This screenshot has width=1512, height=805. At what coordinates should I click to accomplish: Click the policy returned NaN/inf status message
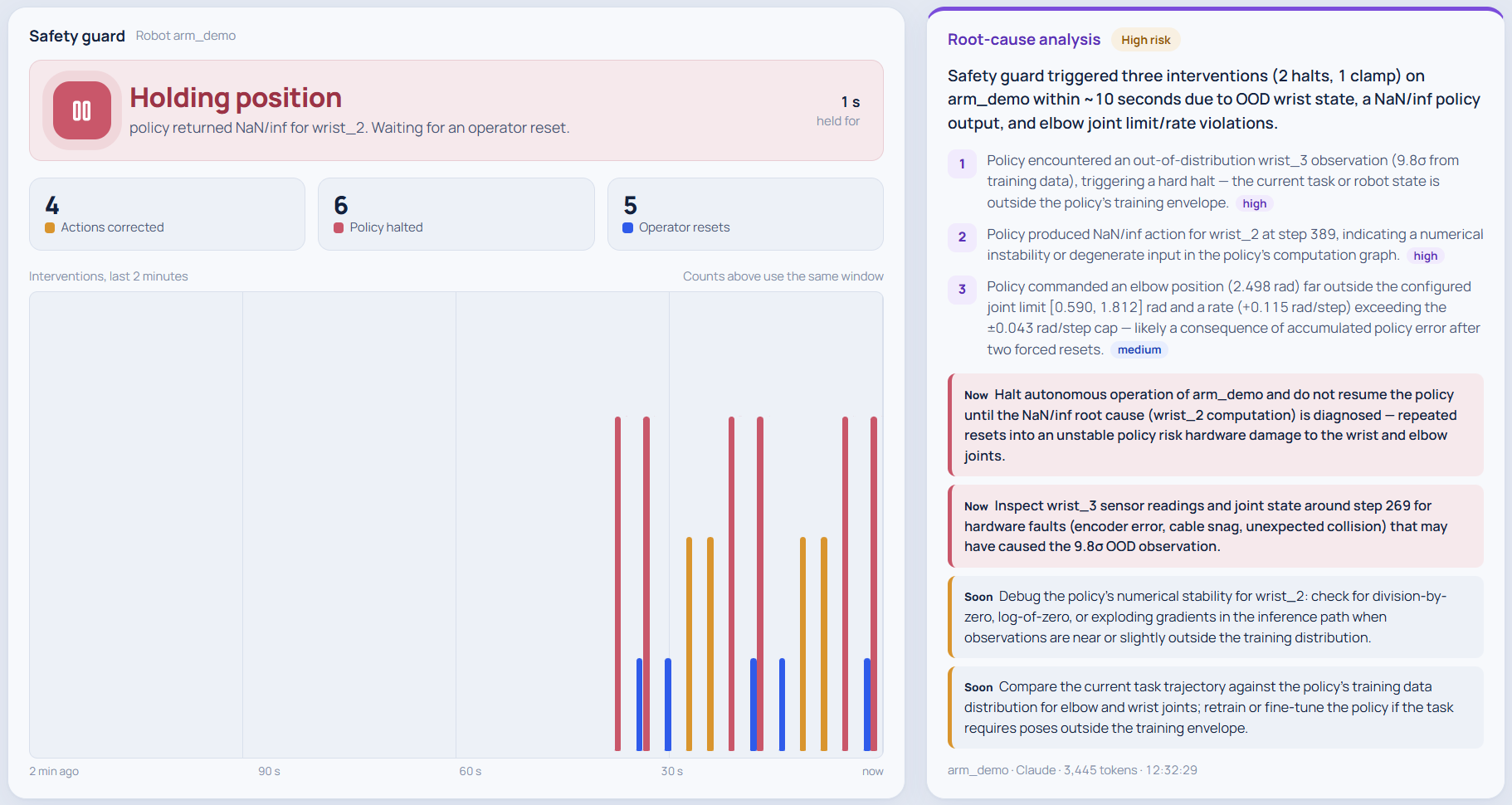(x=349, y=128)
